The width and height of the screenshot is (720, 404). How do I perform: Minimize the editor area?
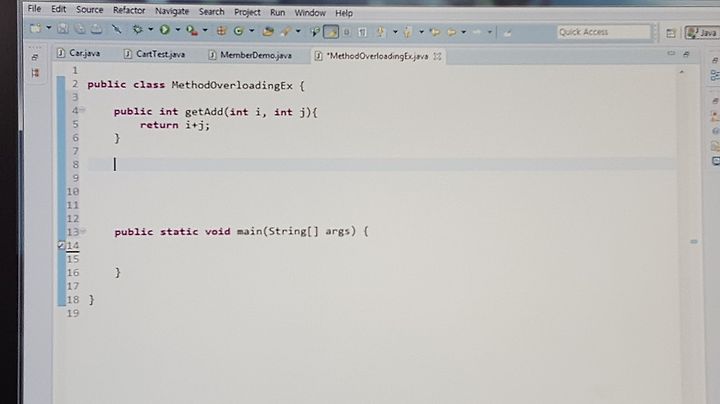tap(671, 53)
